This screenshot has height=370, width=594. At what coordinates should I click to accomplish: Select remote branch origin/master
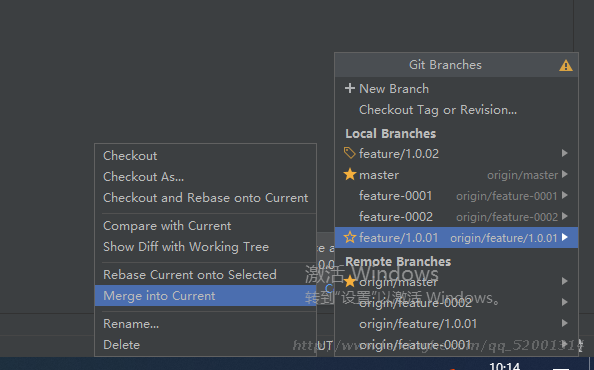pyautogui.click(x=456, y=281)
